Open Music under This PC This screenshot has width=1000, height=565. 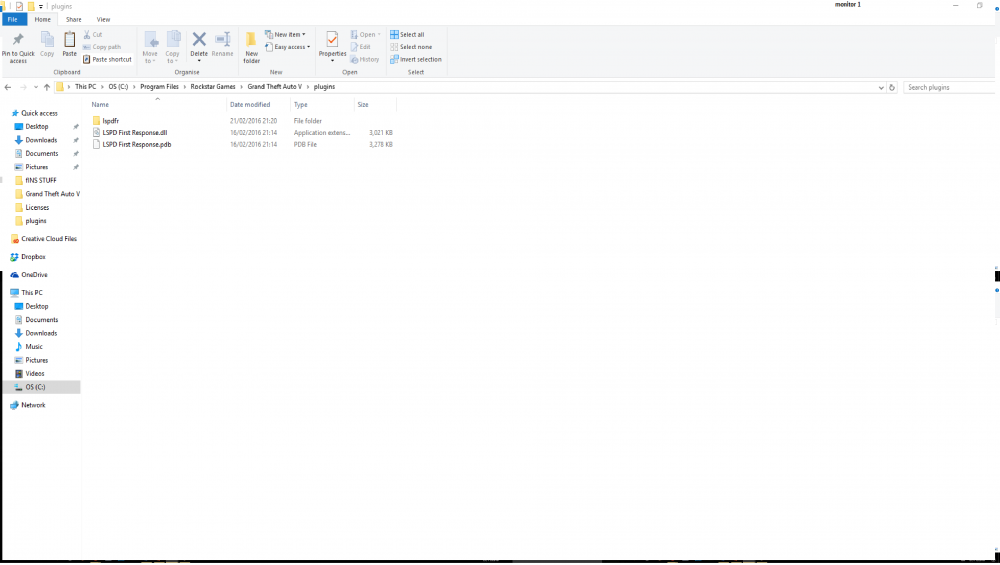pos(34,346)
